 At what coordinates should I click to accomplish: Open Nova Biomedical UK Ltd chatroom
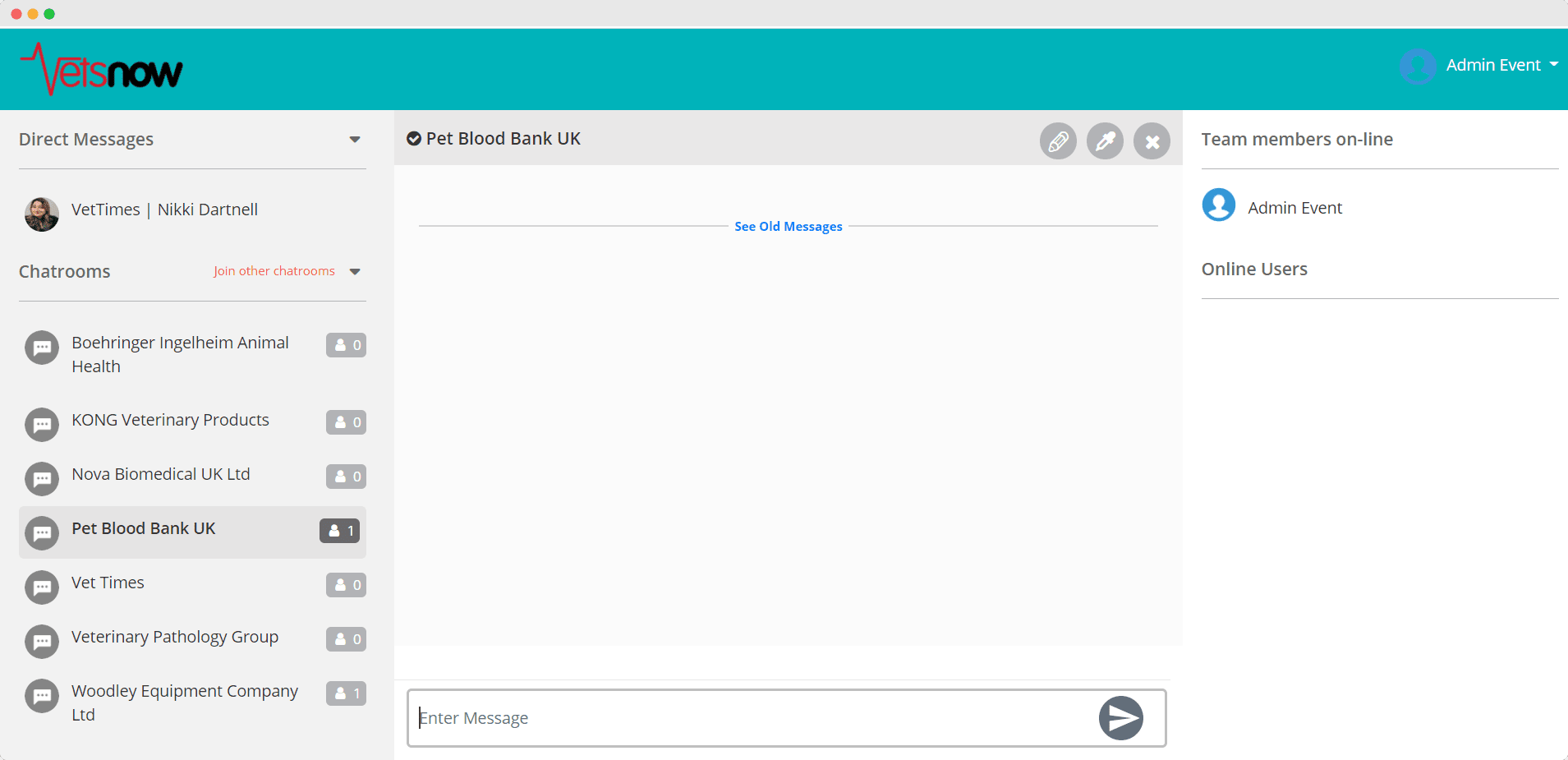[x=161, y=474]
